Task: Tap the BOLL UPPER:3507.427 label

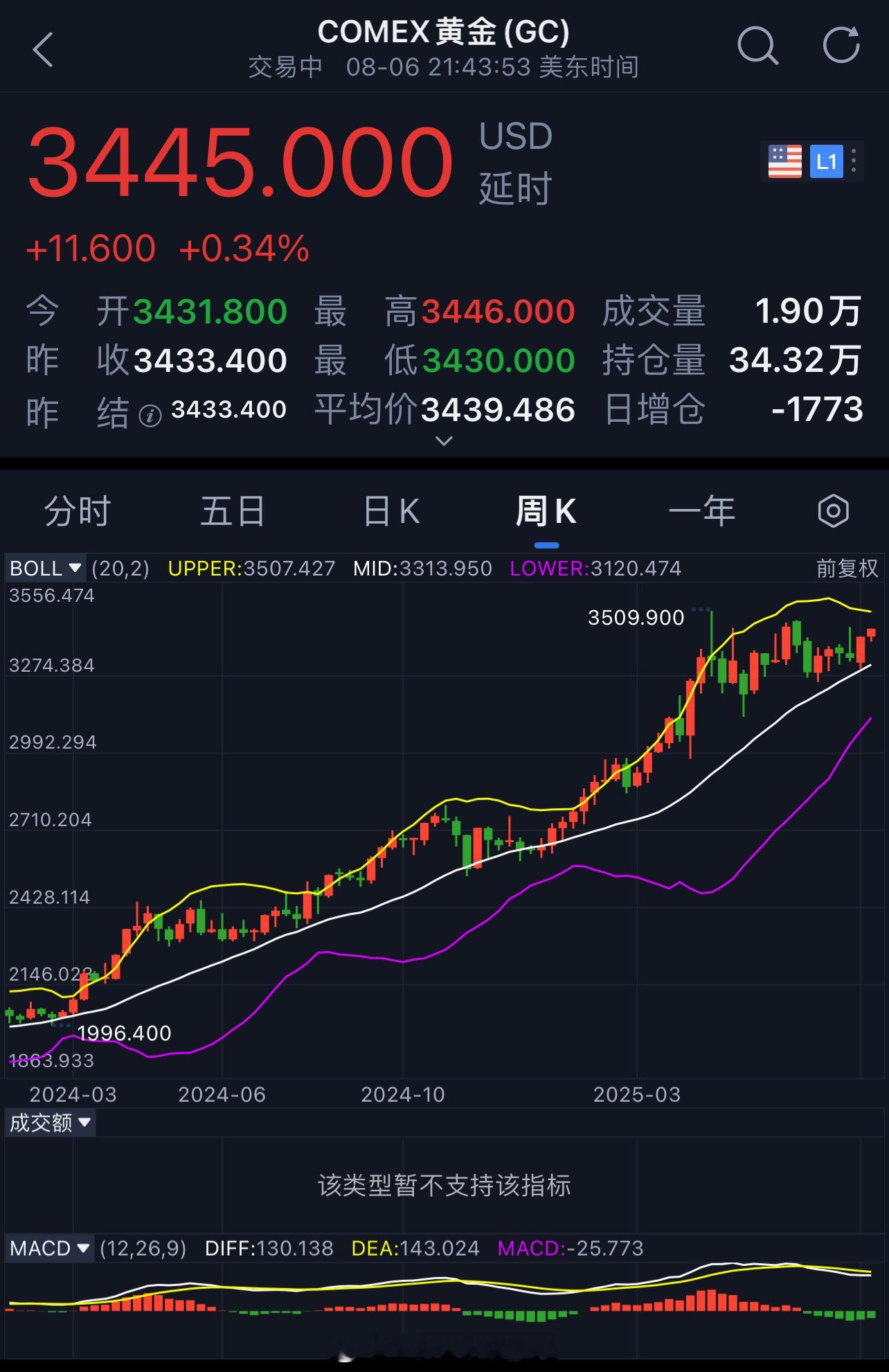Action: (251, 569)
